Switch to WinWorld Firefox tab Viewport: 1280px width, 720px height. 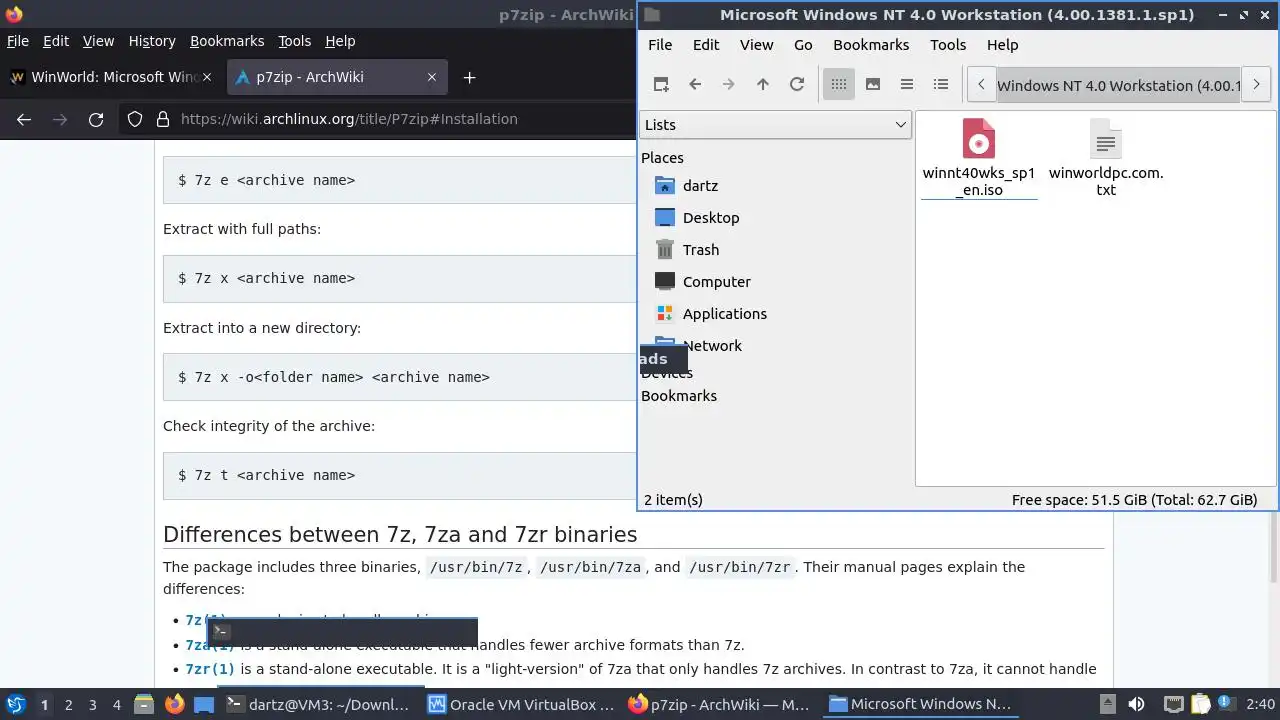pyautogui.click(x=110, y=77)
